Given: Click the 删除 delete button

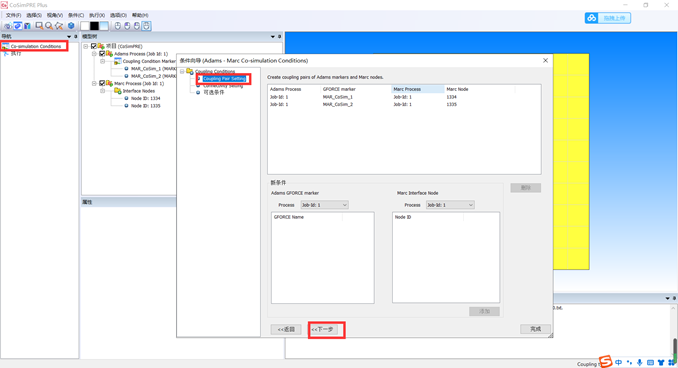Looking at the screenshot, I should (x=525, y=188).
